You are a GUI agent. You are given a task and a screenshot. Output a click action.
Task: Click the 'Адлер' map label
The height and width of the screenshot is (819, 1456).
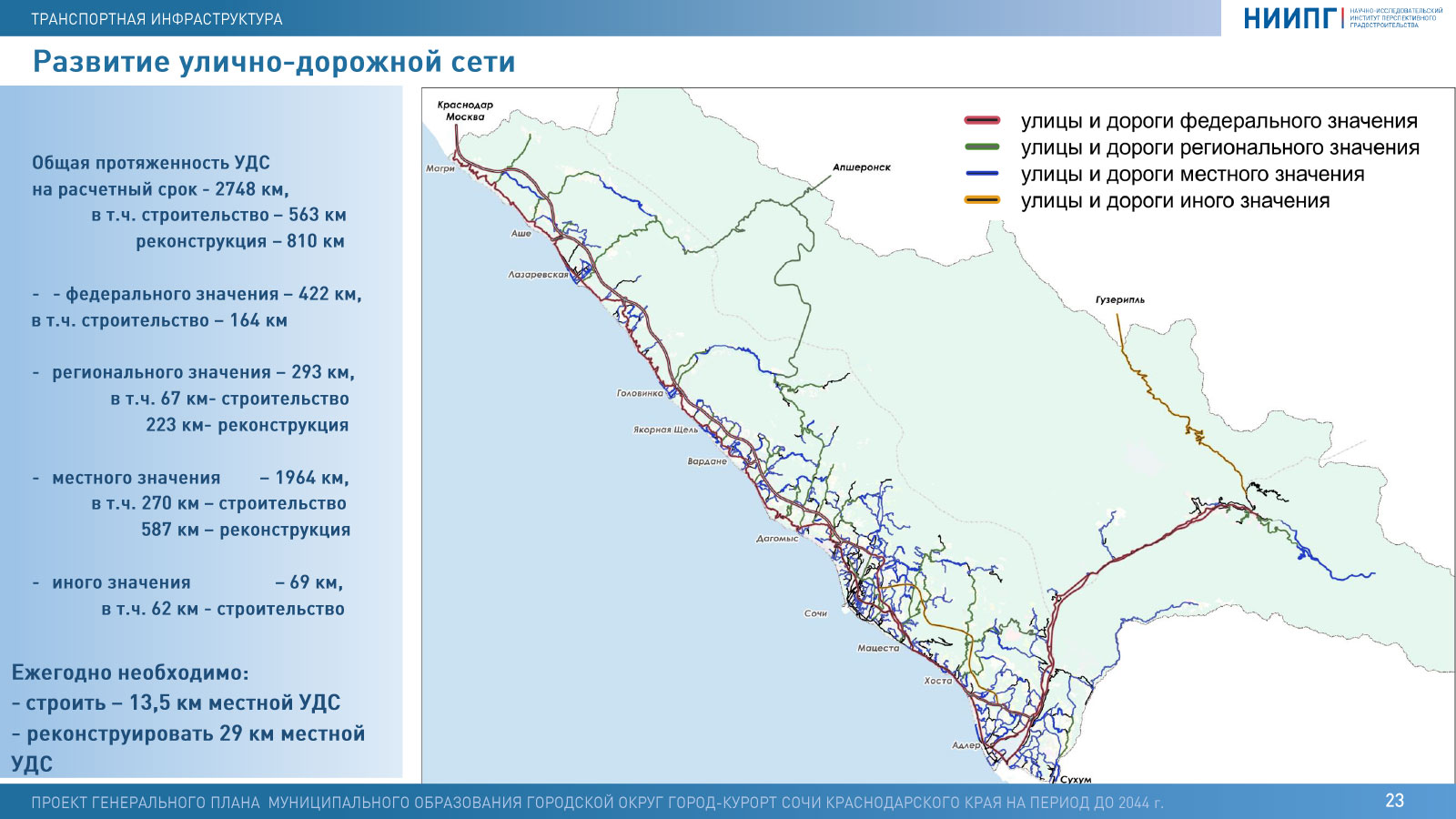[966, 745]
